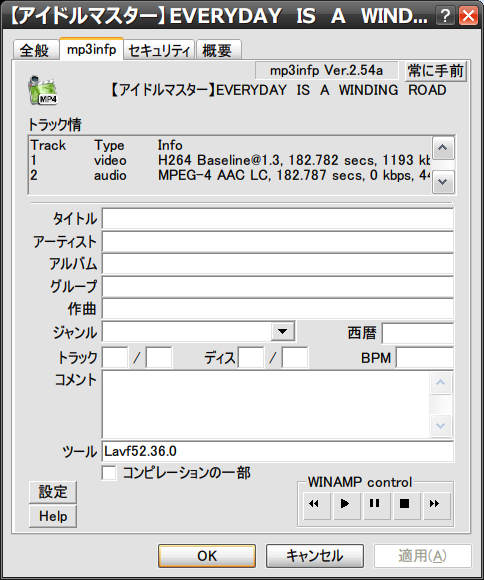
Task: Click the MP4 file type icon
Action: [43, 90]
